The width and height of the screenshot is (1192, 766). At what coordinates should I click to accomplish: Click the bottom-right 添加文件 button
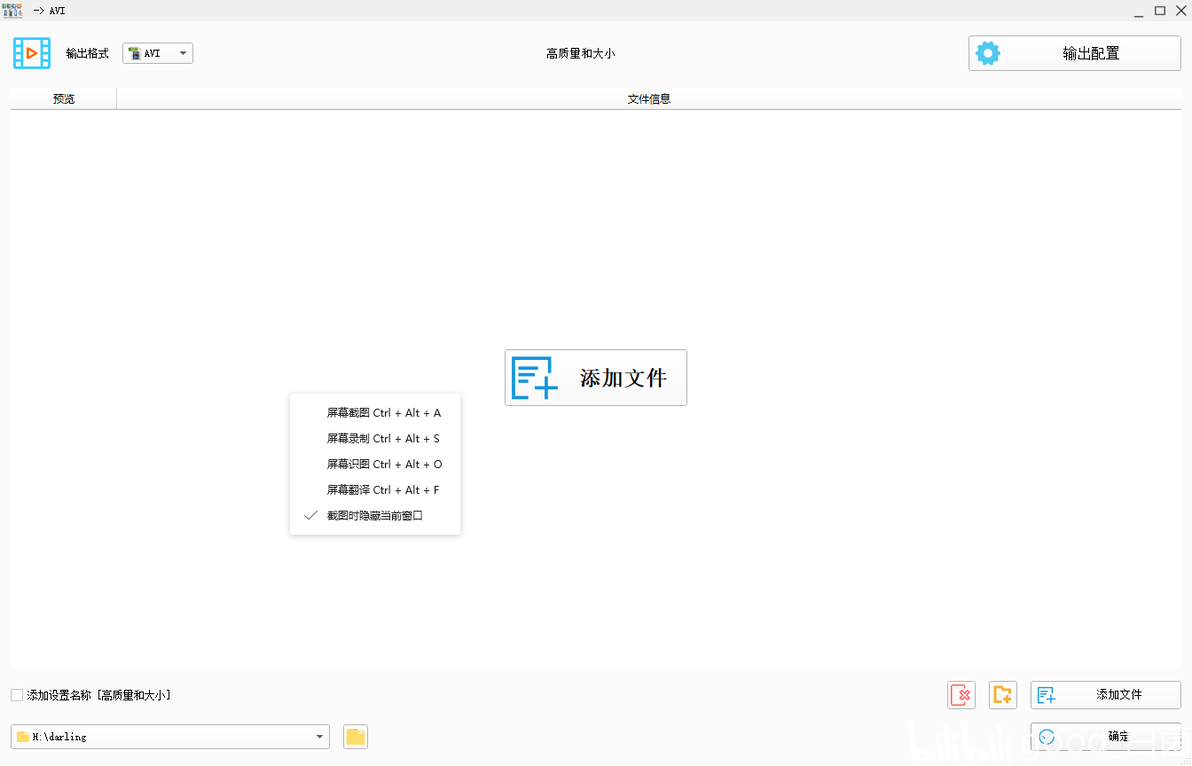1105,695
